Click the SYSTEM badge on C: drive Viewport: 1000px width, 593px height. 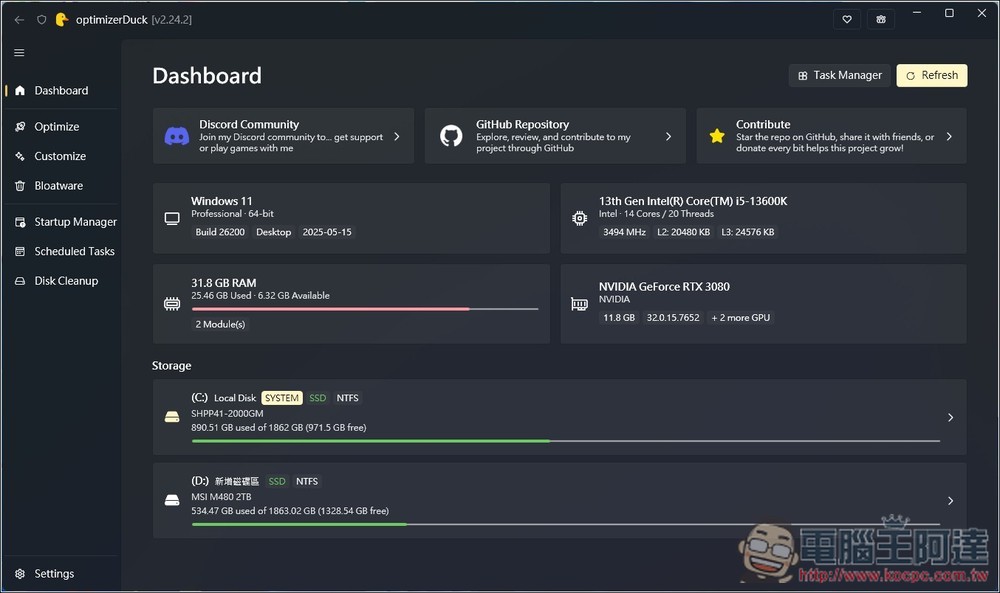(282, 398)
